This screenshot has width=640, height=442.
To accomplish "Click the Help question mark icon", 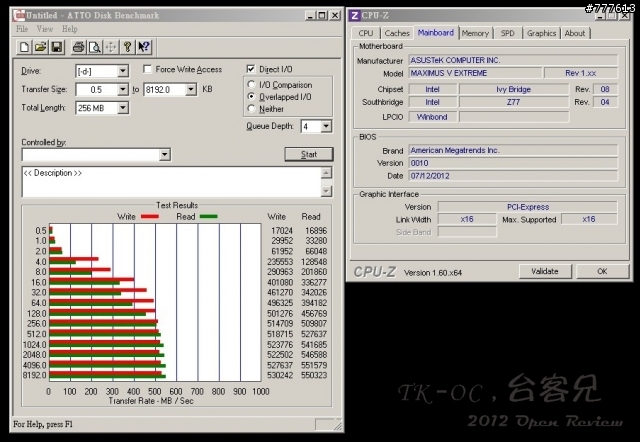I will (127, 47).
